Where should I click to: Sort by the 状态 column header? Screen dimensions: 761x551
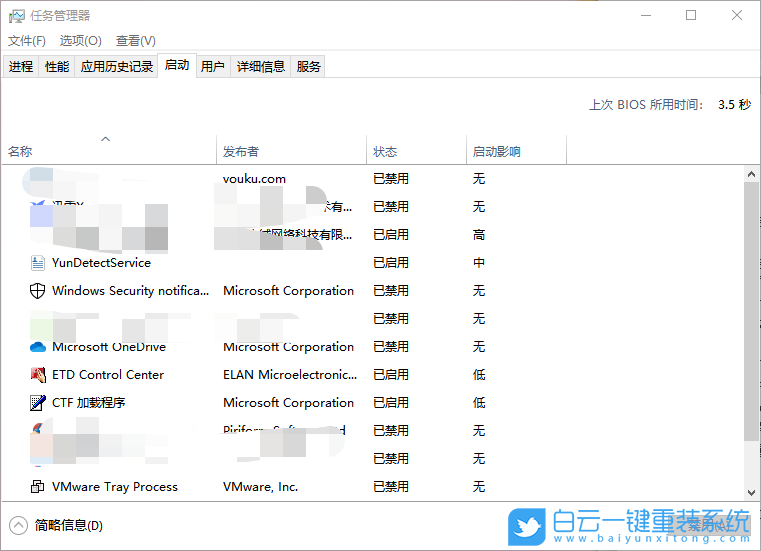(417, 151)
